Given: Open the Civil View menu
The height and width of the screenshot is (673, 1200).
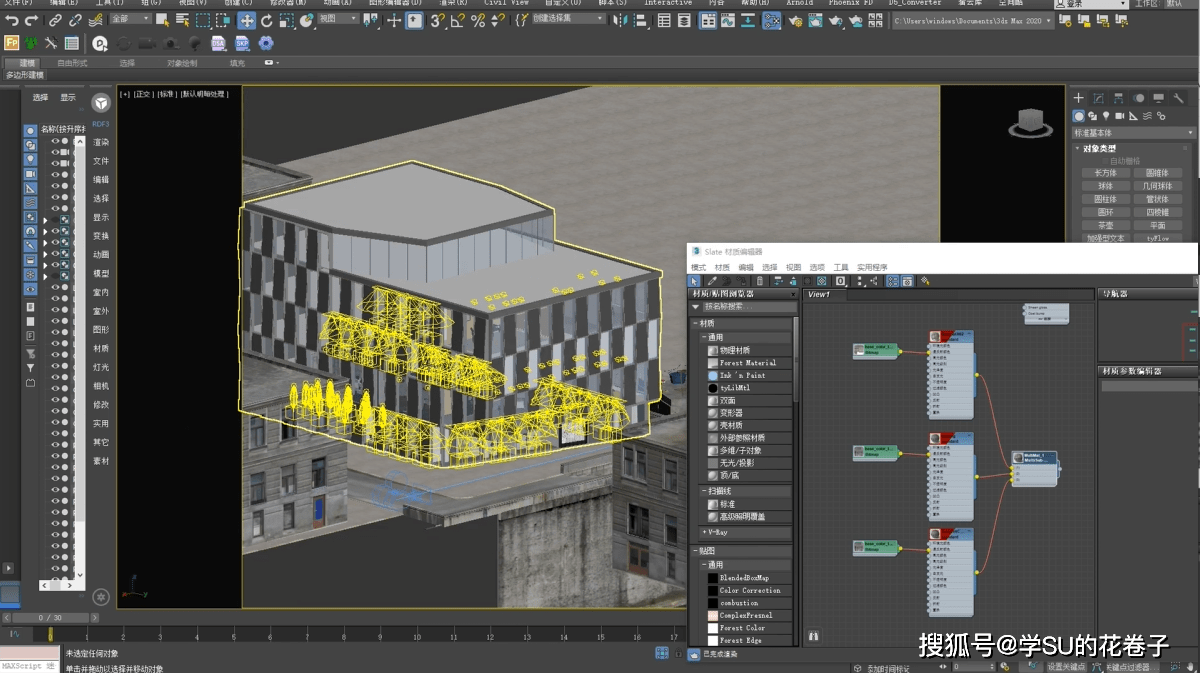Looking at the screenshot, I should tap(506, 3).
